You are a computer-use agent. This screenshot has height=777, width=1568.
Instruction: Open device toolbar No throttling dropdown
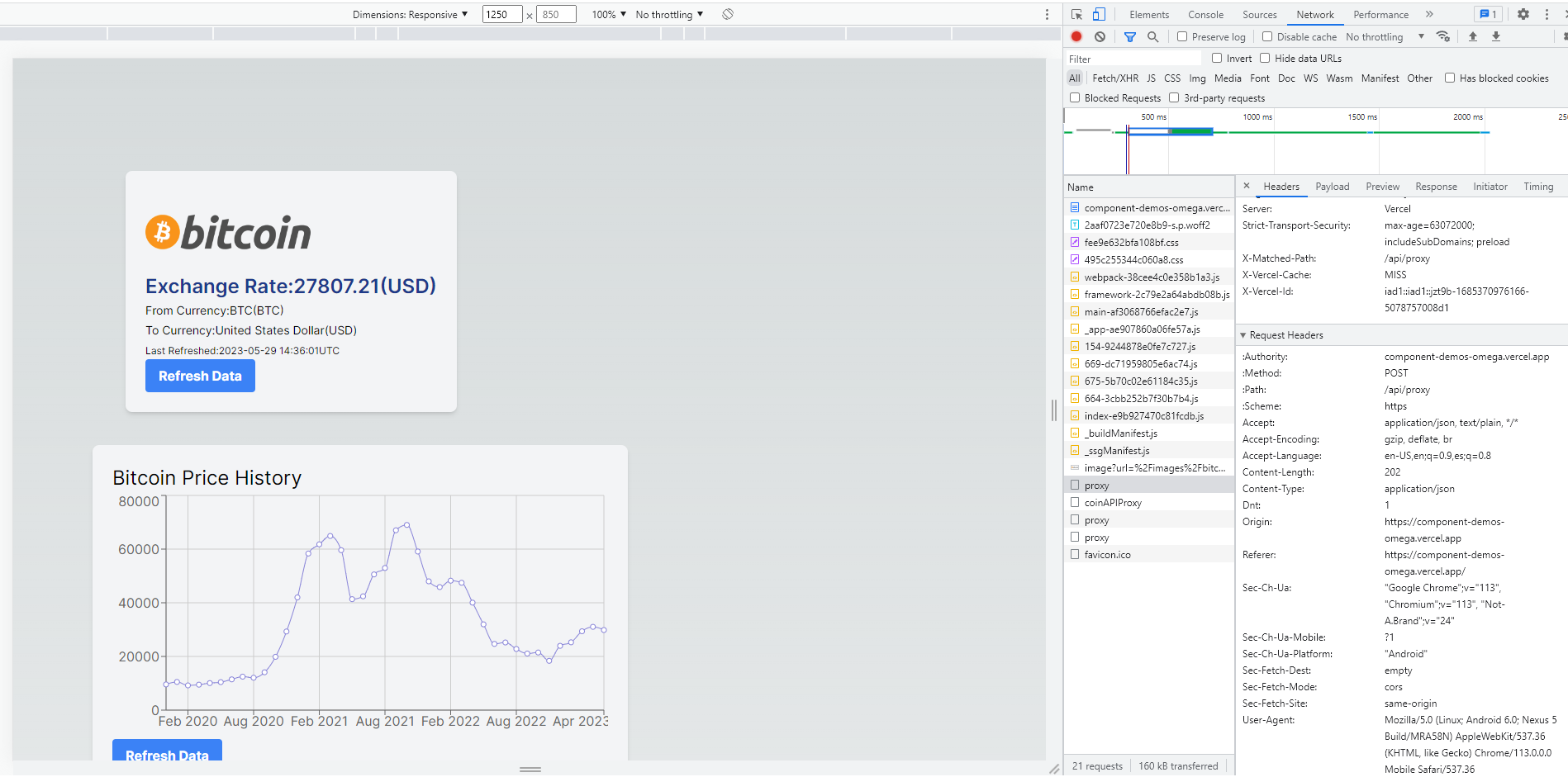669,14
